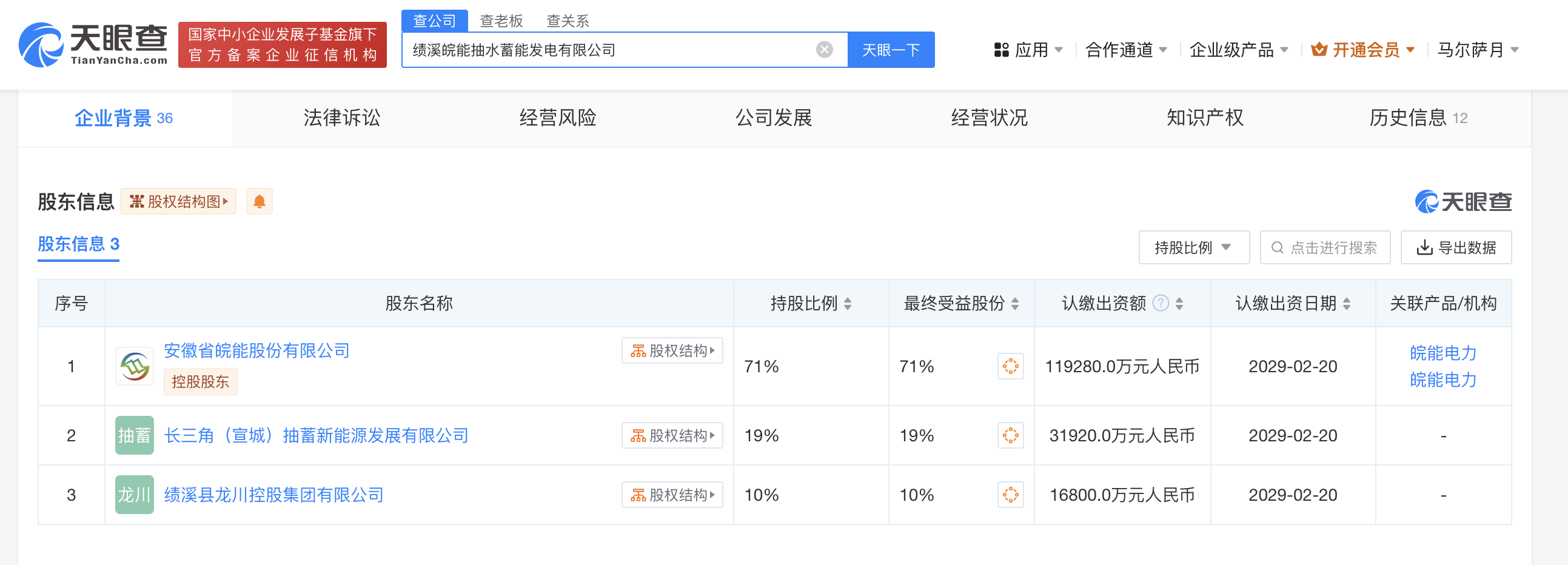1568x565 pixels.
Task: Switch to the 法律诉讼 tab
Action: (341, 118)
